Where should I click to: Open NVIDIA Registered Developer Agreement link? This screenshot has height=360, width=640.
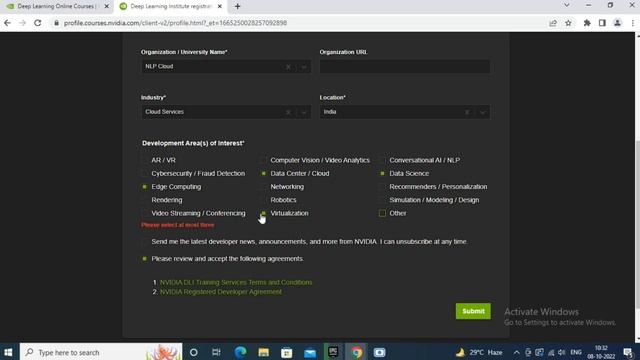(221, 292)
